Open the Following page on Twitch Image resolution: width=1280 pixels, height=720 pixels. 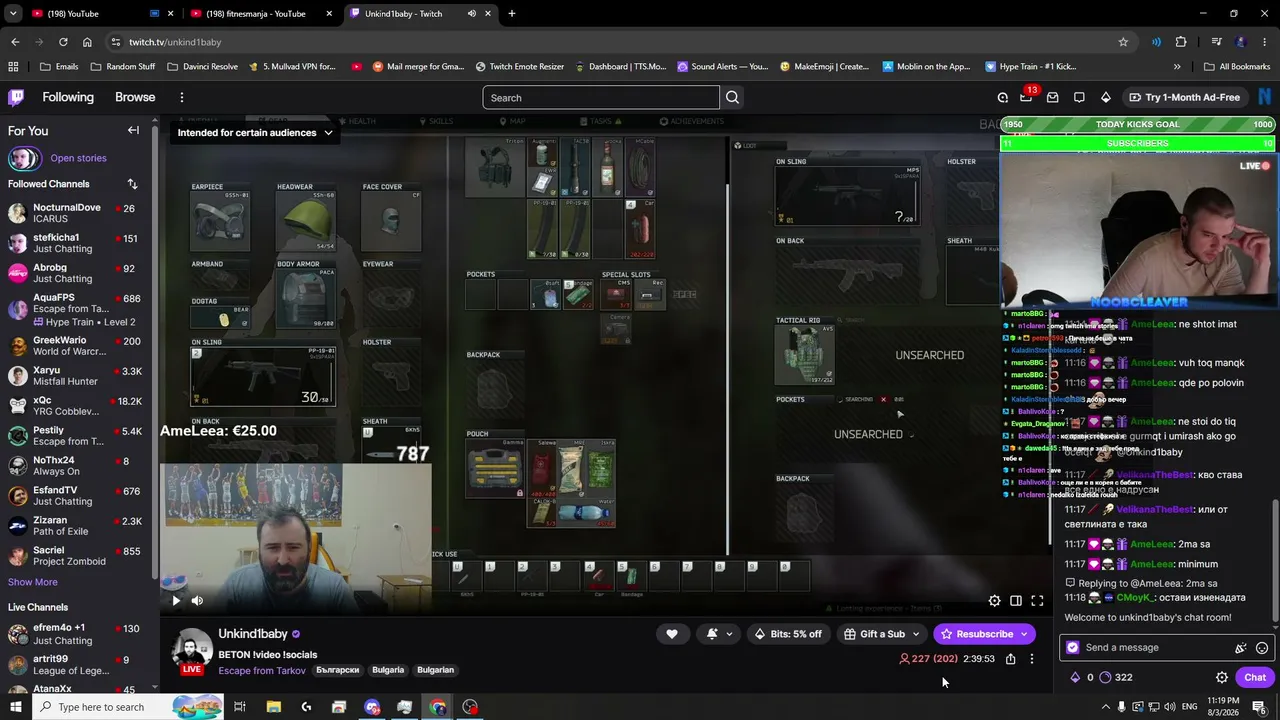[x=68, y=97]
